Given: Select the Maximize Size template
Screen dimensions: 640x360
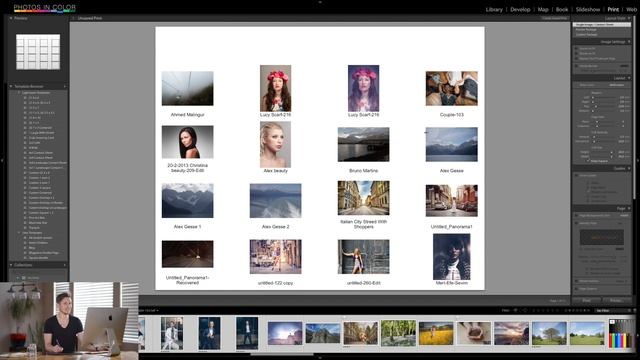Looking at the screenshot, I should tap(38, 222).
